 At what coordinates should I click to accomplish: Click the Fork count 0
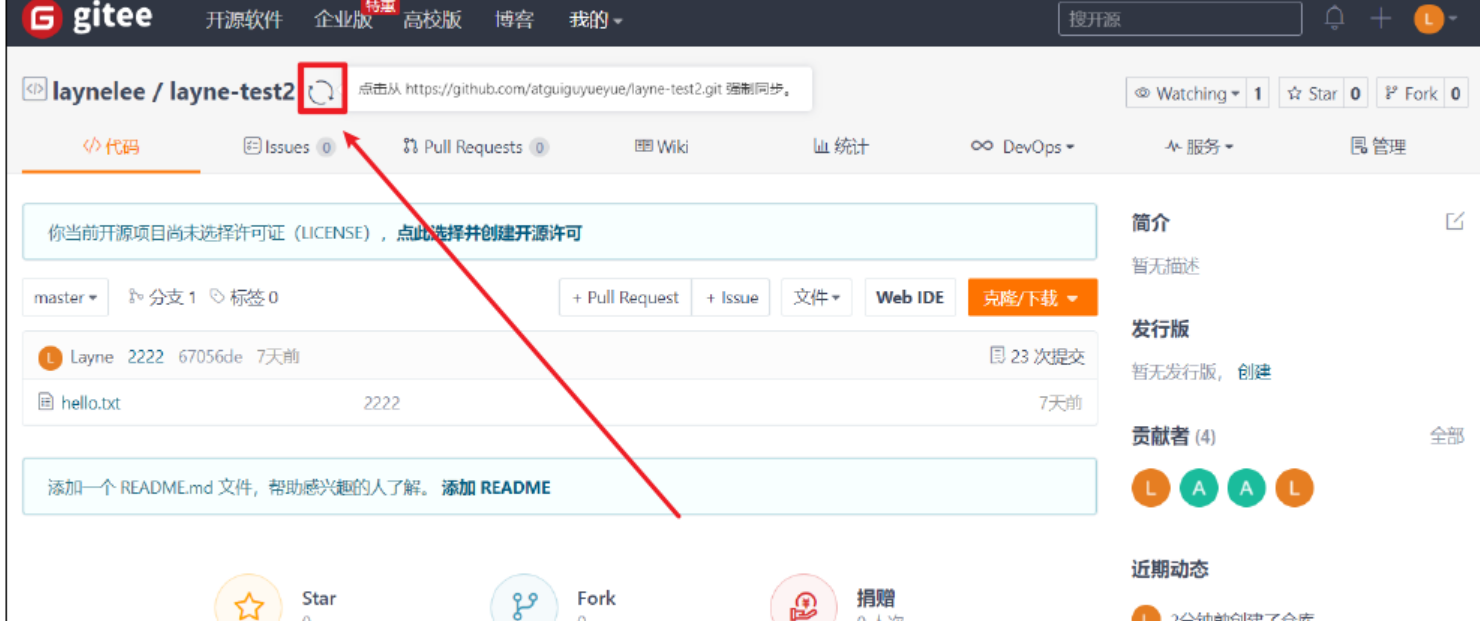pos(1455,94)
